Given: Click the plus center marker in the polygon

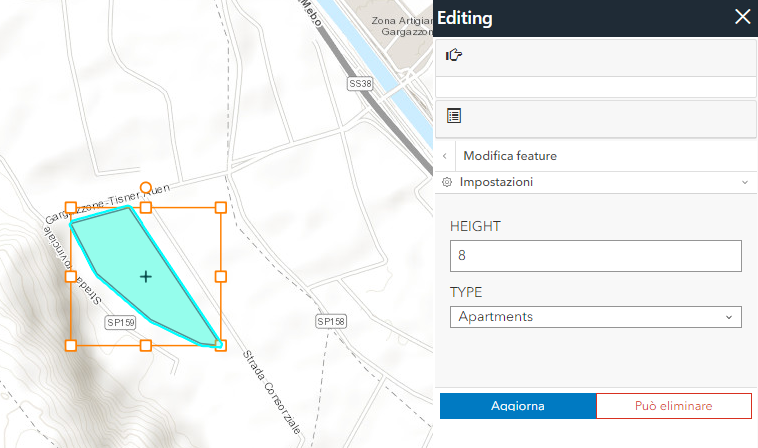Looking at the screenshot, I should point(146,276).
